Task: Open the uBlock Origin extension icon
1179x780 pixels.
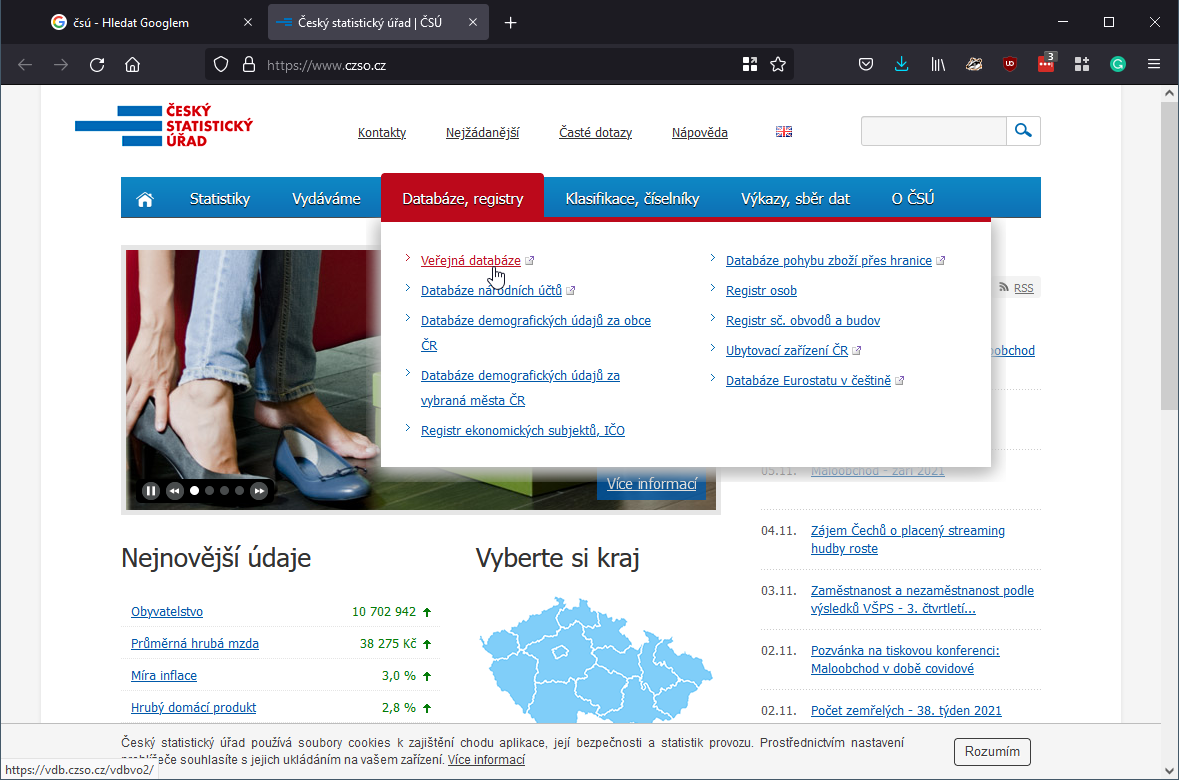Action: pos(1010,63)
